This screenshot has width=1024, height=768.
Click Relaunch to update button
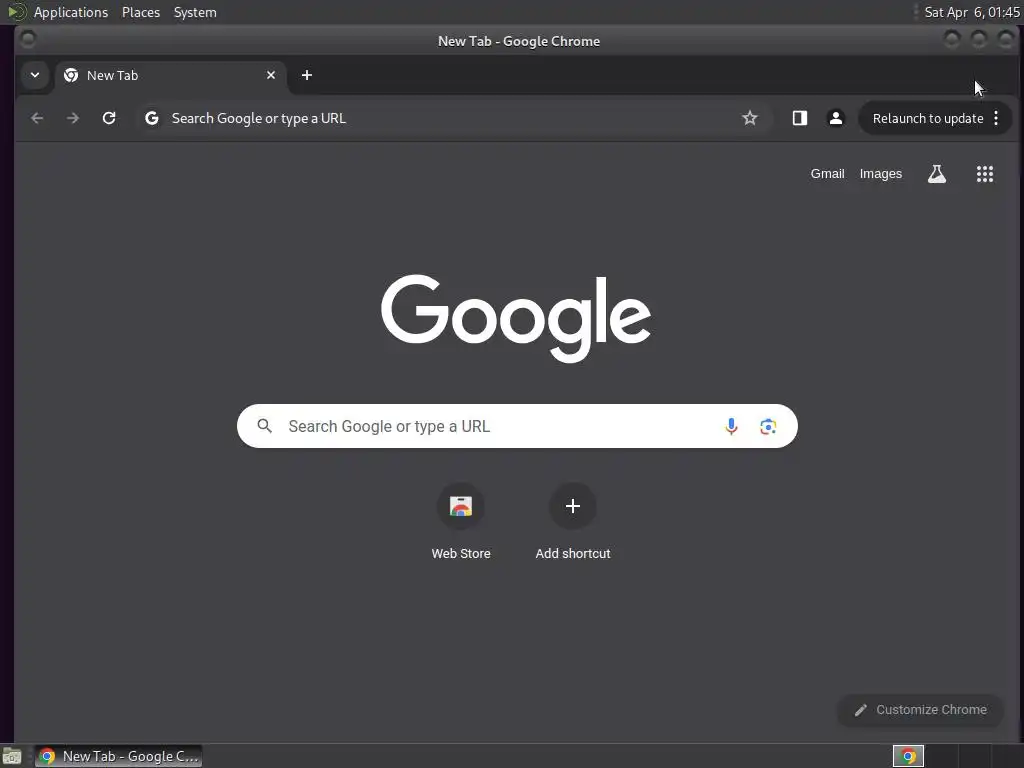pyautogui.click(x=928, y=118)
